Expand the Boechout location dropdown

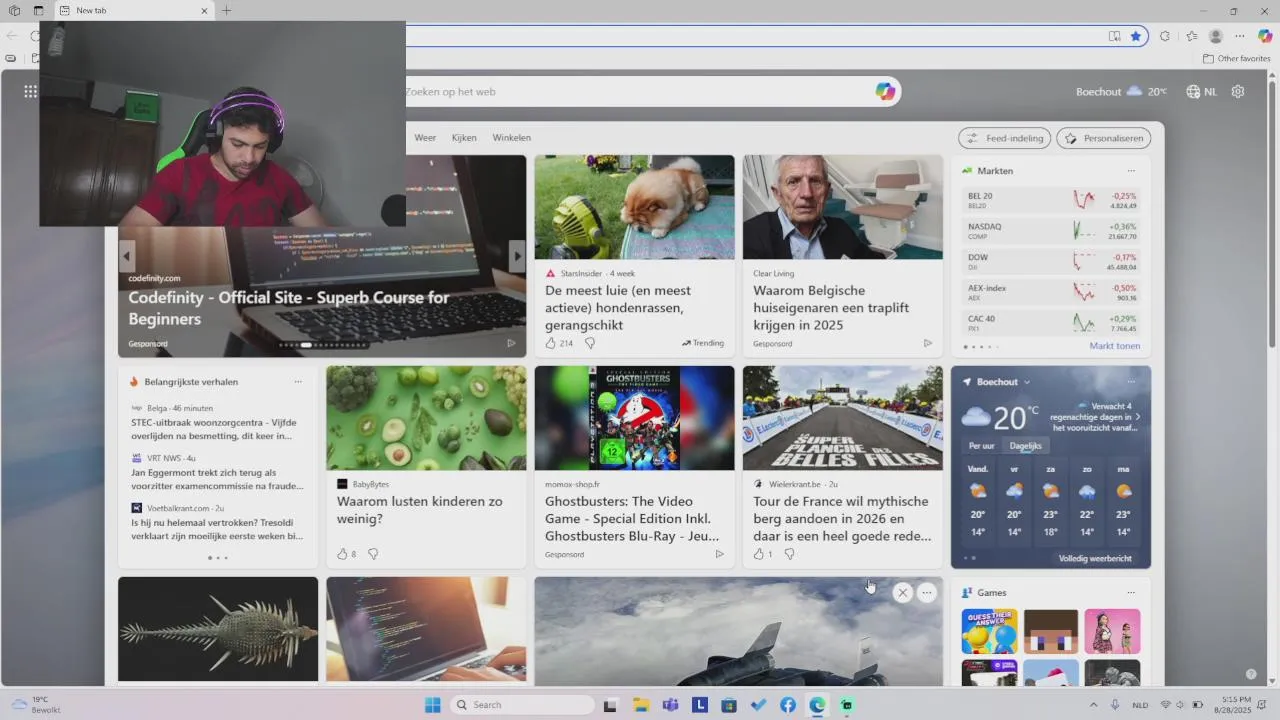(x=1026, y=382)
